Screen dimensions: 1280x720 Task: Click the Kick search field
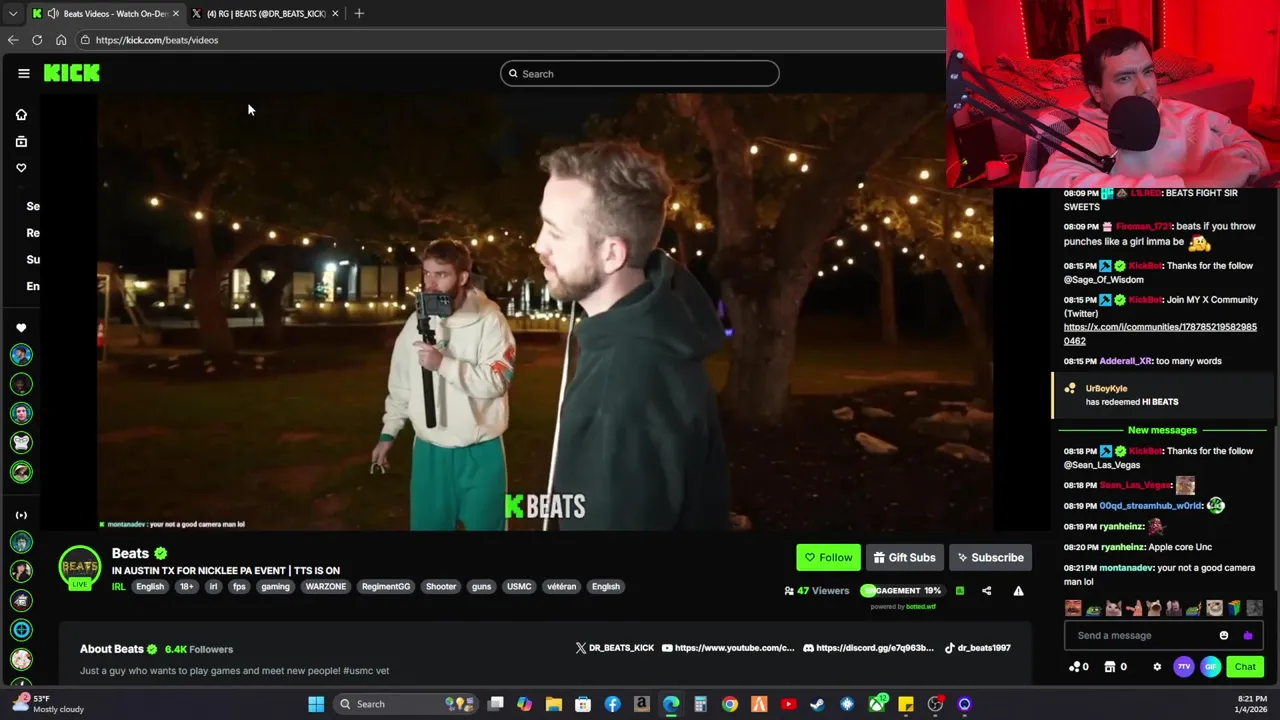(640, 73)
